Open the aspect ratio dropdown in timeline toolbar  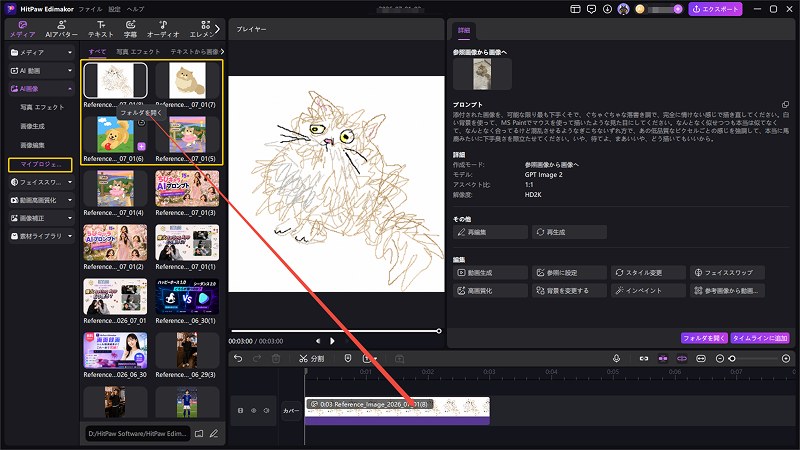pos(369,359)
